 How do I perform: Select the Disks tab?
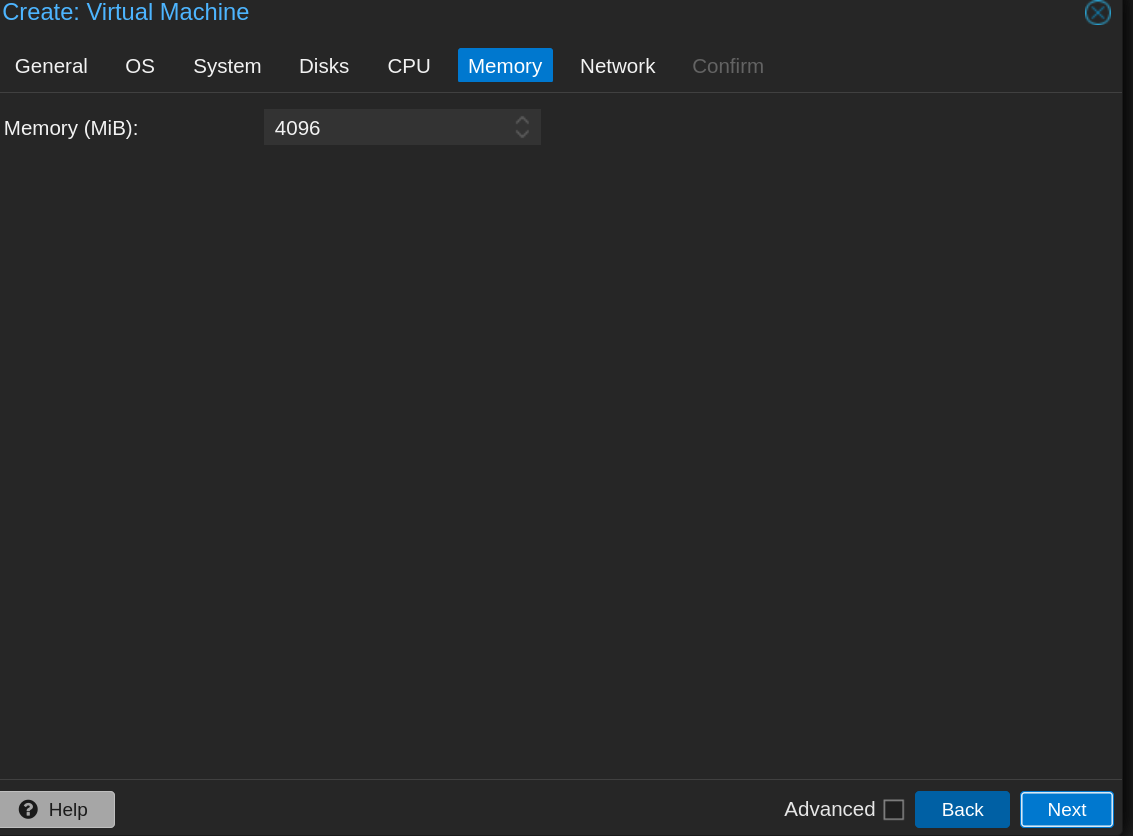click(324, 66)
